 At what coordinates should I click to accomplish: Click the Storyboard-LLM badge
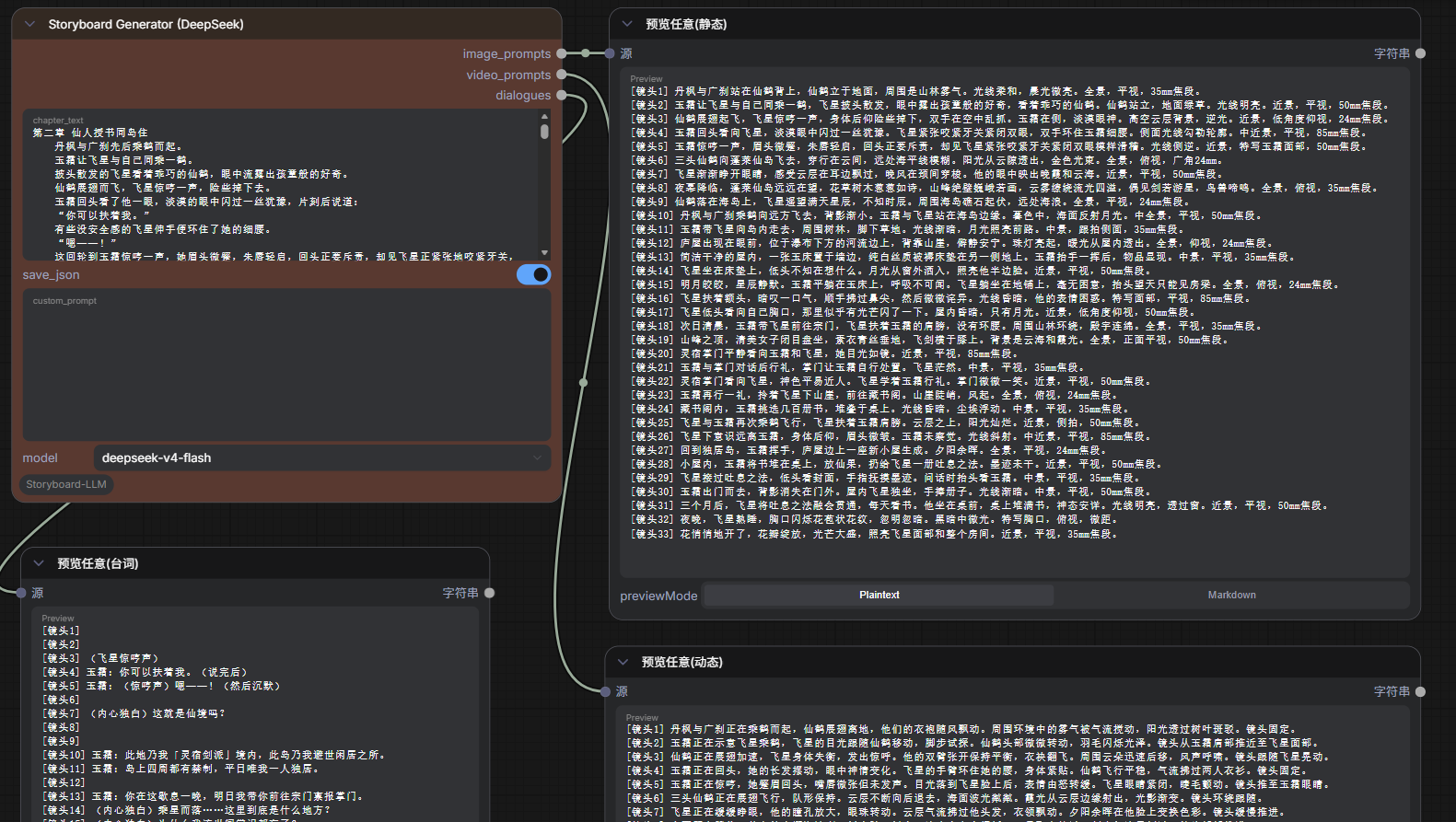click(66, 484)
